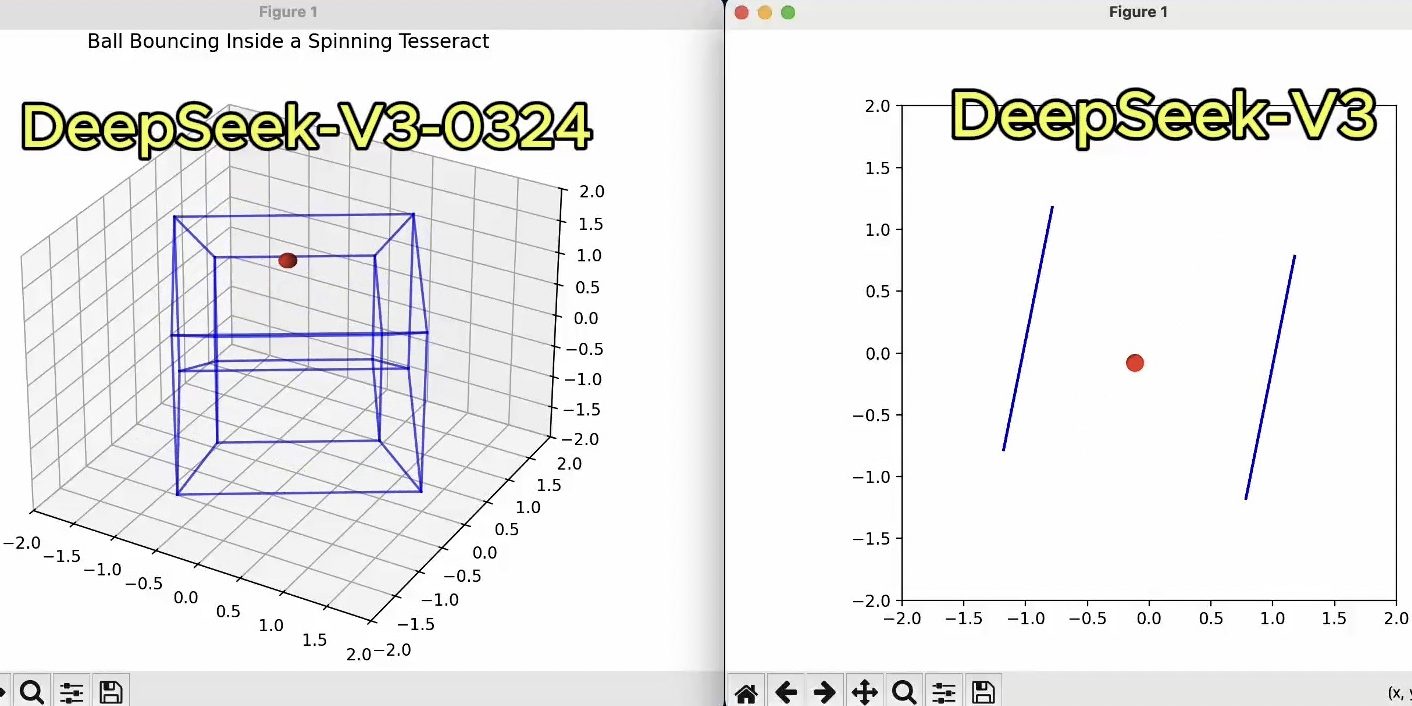
Task: Select the Pan tool in right figure toolbar
Action: (x=864, y=692)
